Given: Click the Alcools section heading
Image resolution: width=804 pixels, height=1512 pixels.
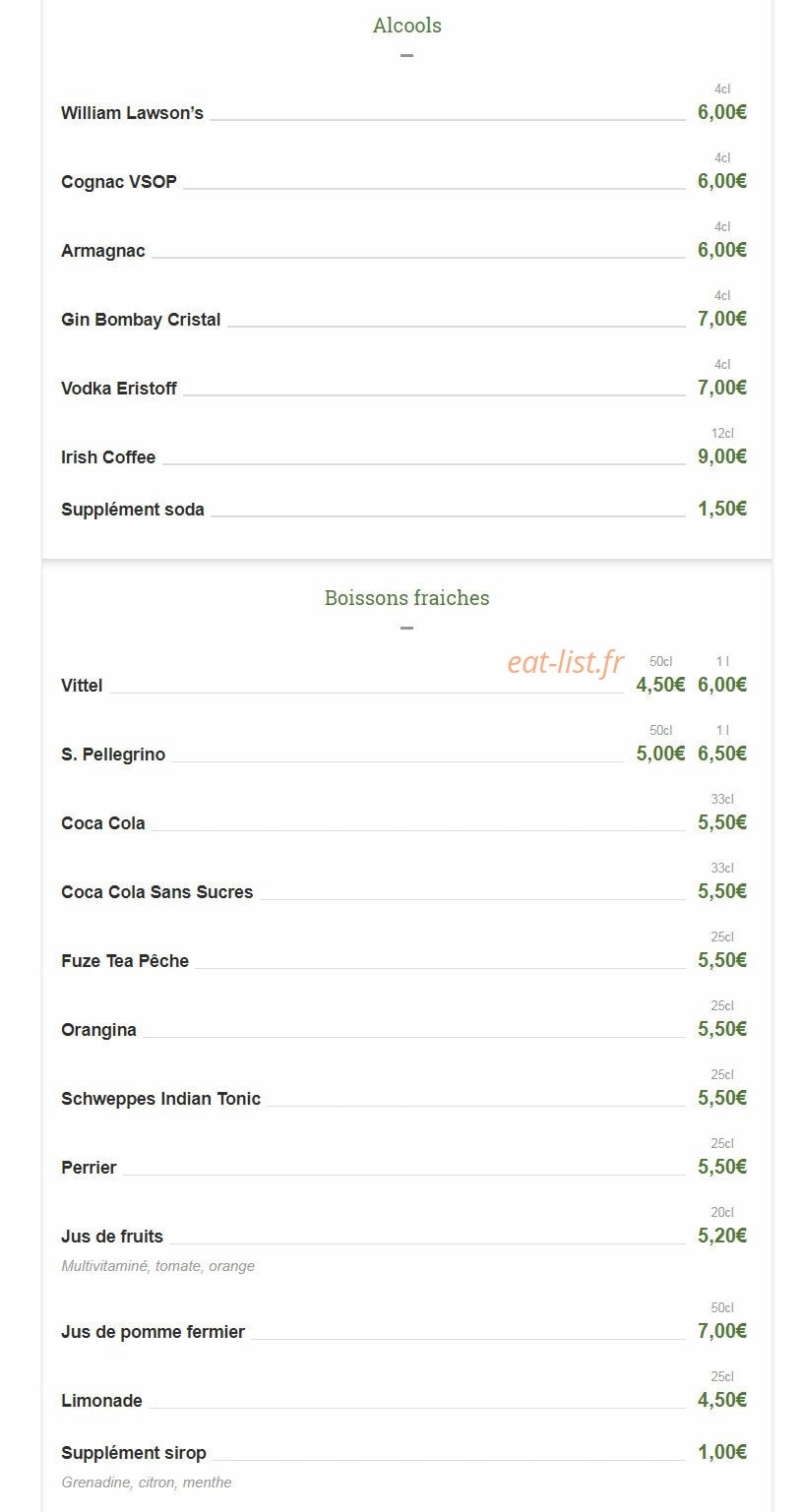Looking at the screenshot, I should click(406, 26).
